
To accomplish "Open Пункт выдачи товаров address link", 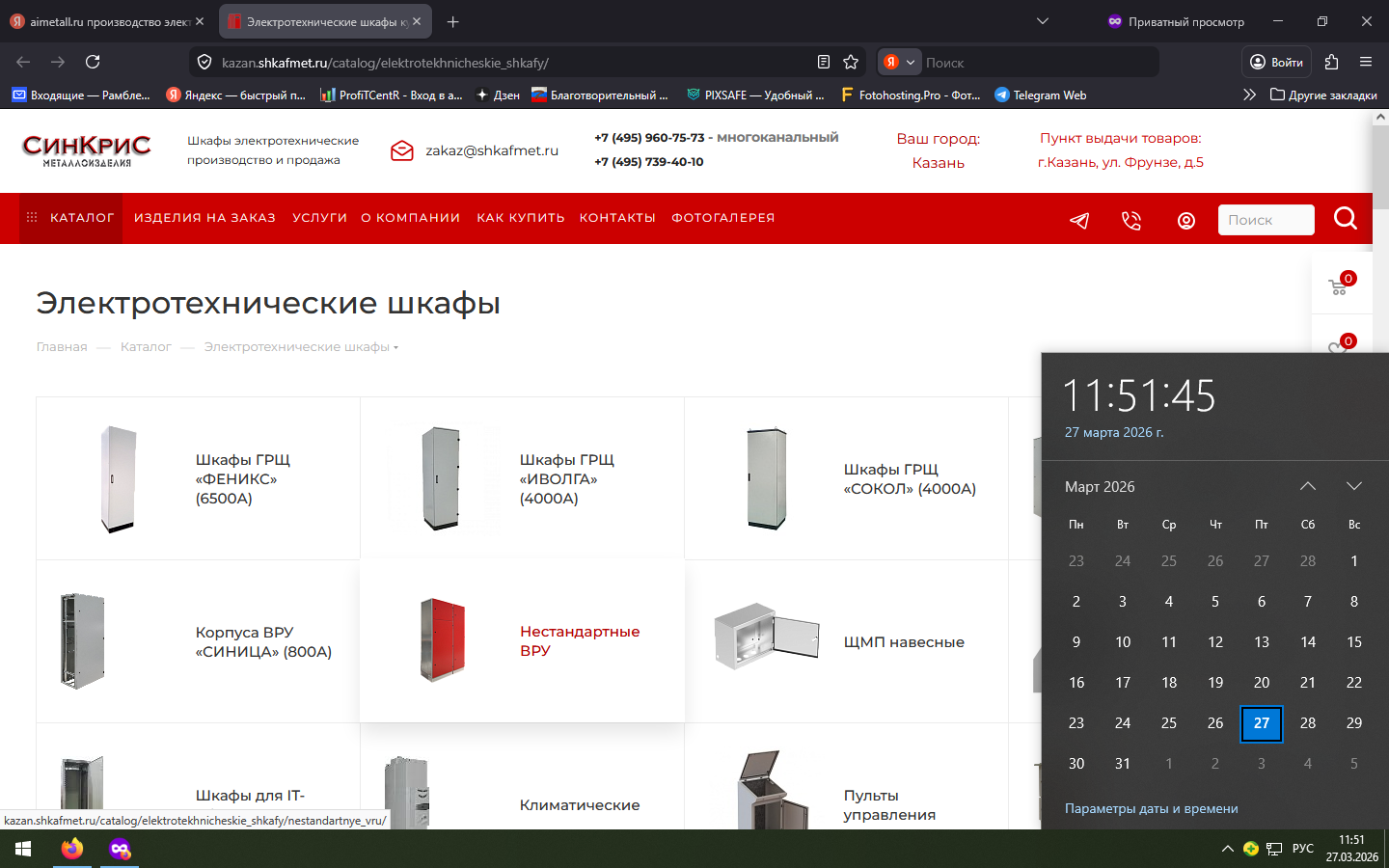I will click(x=1121, y=163).
